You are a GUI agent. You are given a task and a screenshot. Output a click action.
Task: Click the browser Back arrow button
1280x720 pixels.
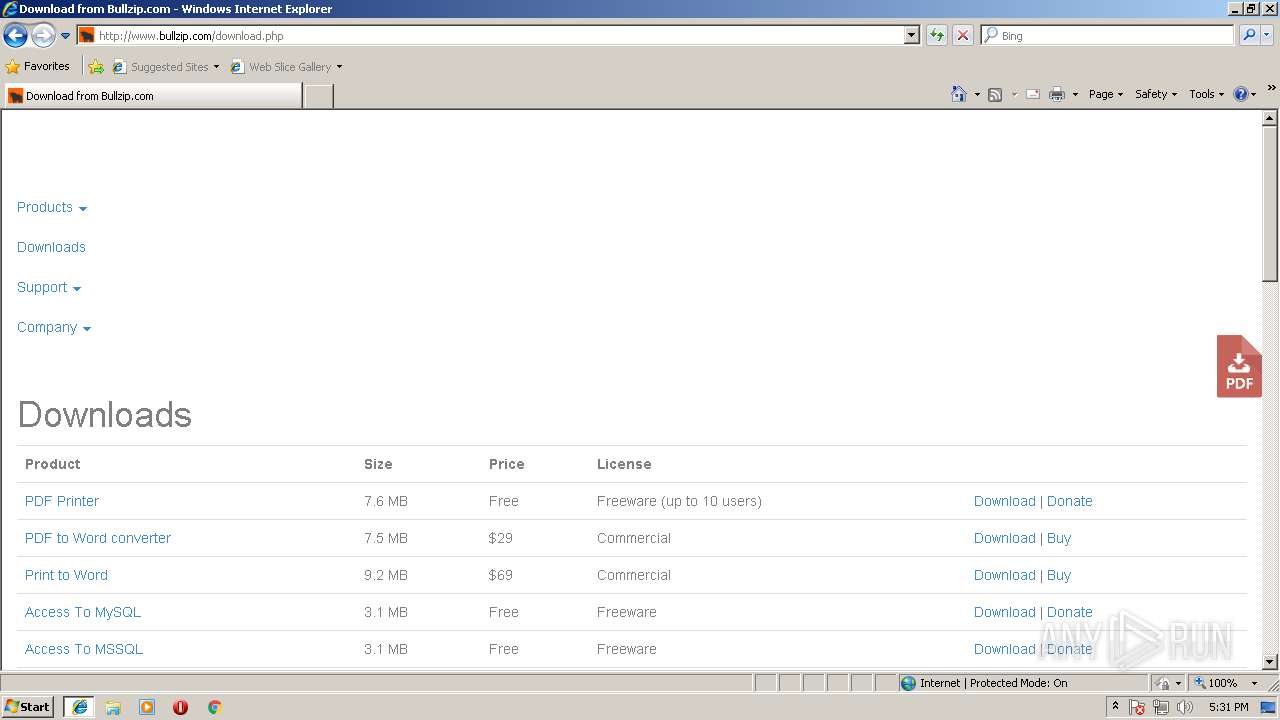coord(15,36)
